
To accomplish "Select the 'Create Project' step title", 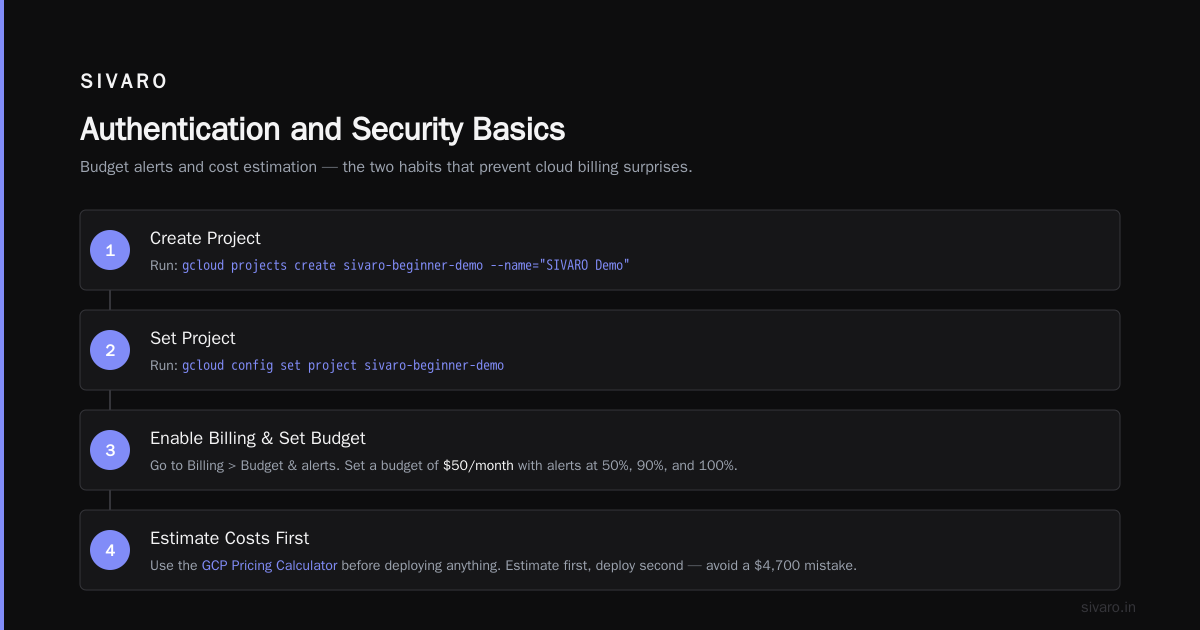I will [x=205, y=238].
